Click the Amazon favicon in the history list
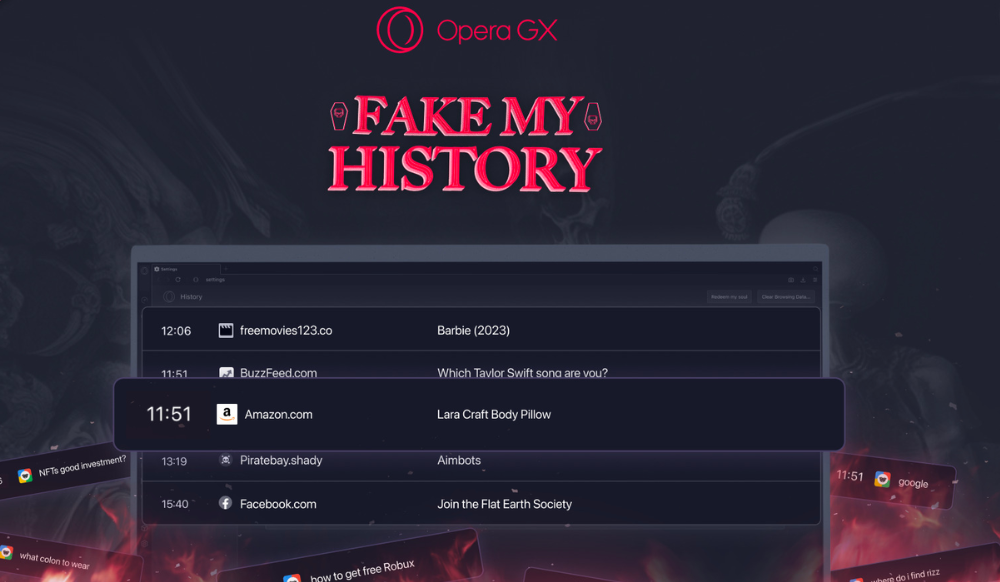This screenshot has width=1000, height=582. [x=226, y=414]
